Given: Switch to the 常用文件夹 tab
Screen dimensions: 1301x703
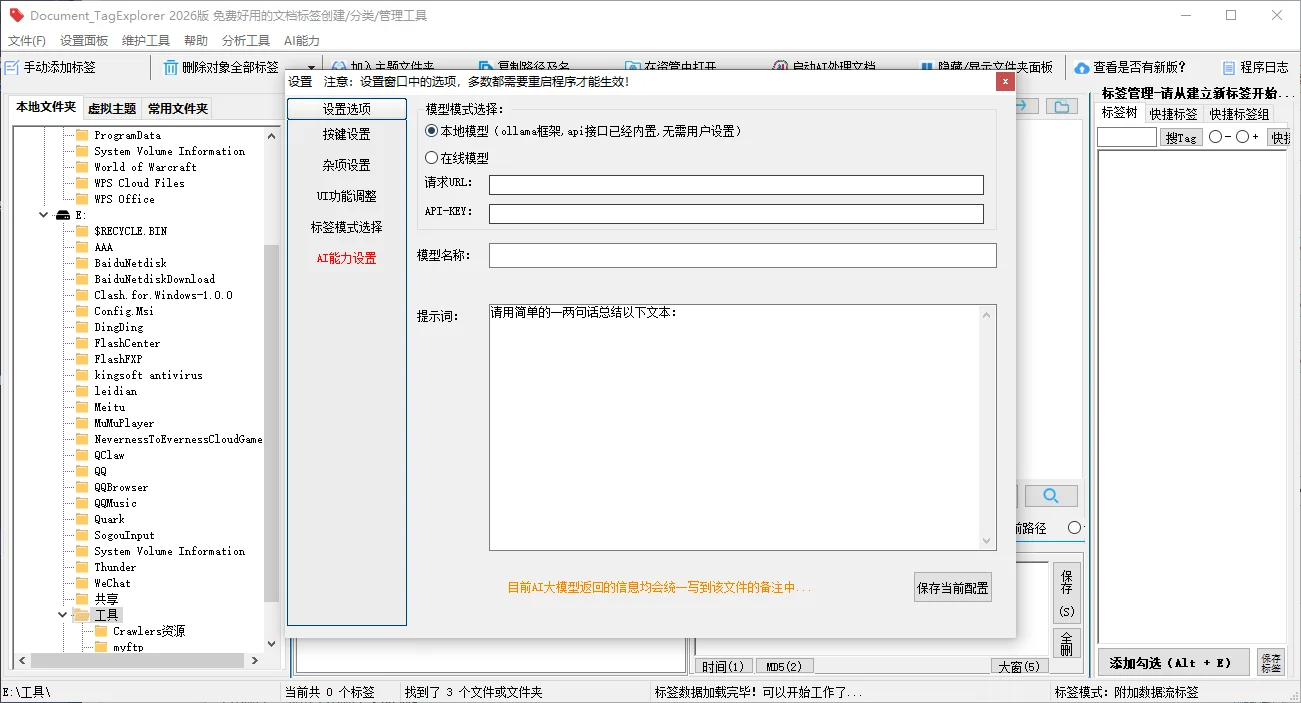Looking at the screenshot, I should 177,109.
